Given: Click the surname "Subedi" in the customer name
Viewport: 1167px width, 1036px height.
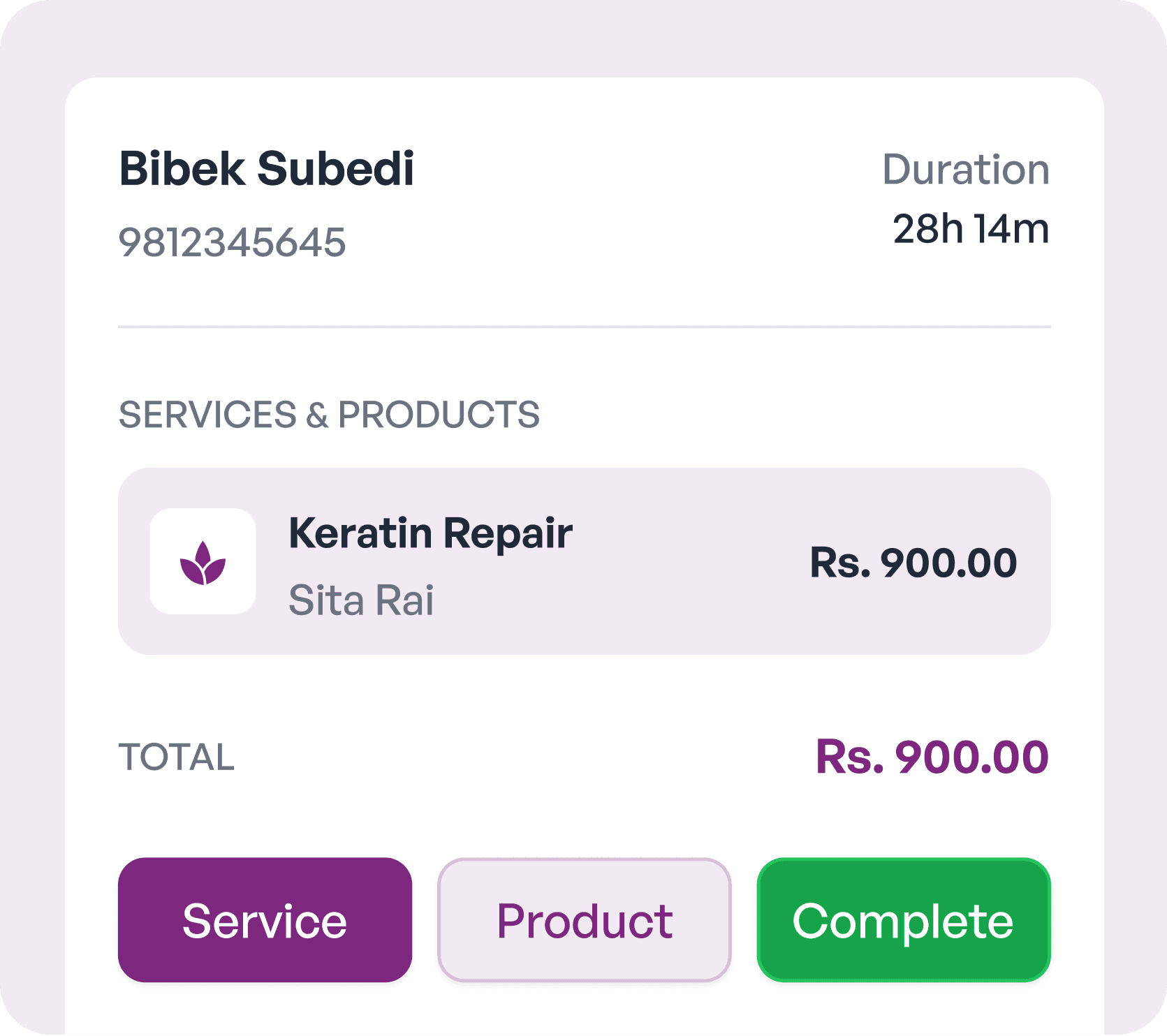Looking at the screenshot, I should pos(335,170).
